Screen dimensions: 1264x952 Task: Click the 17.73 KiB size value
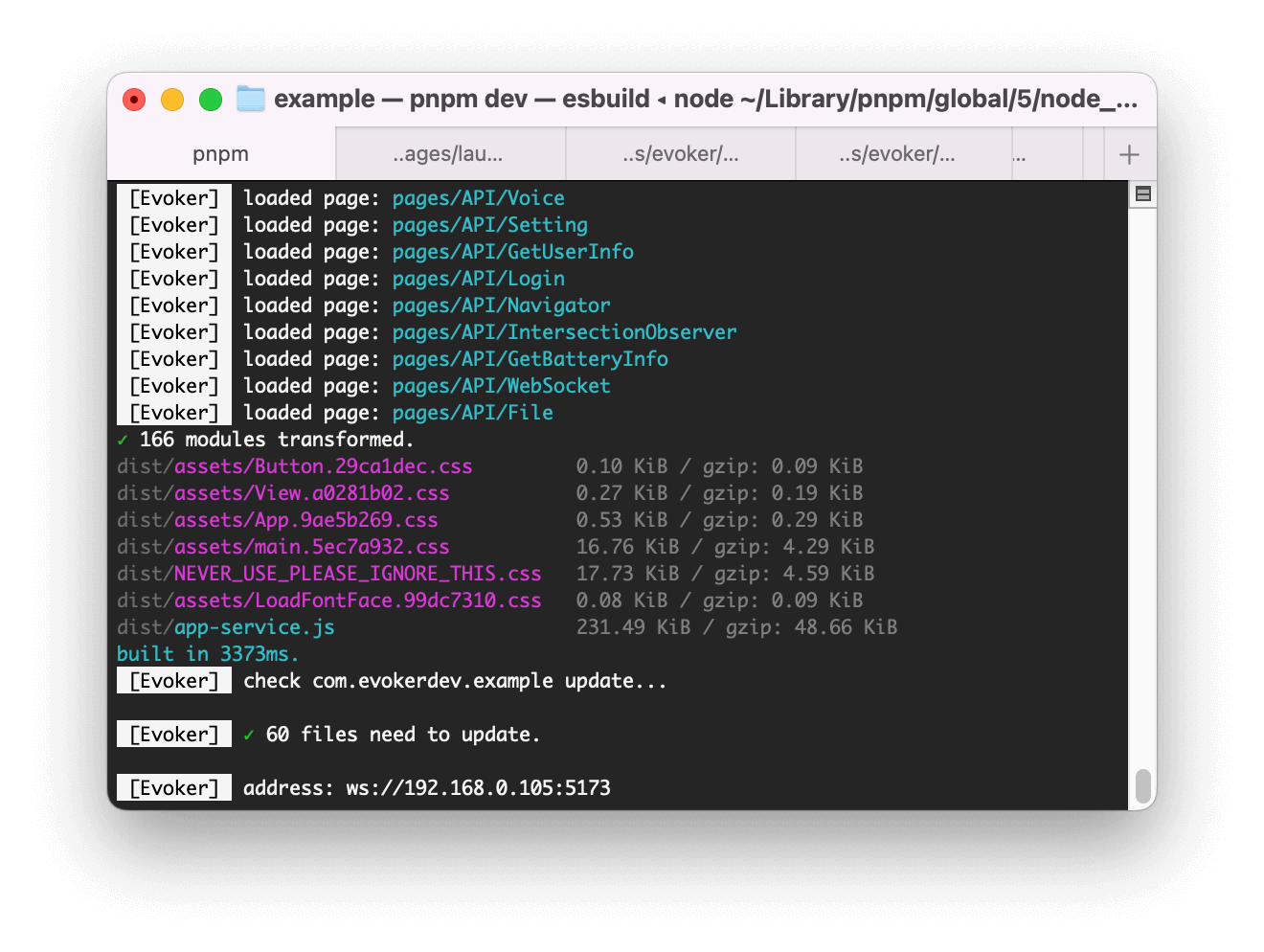point(628,574)
